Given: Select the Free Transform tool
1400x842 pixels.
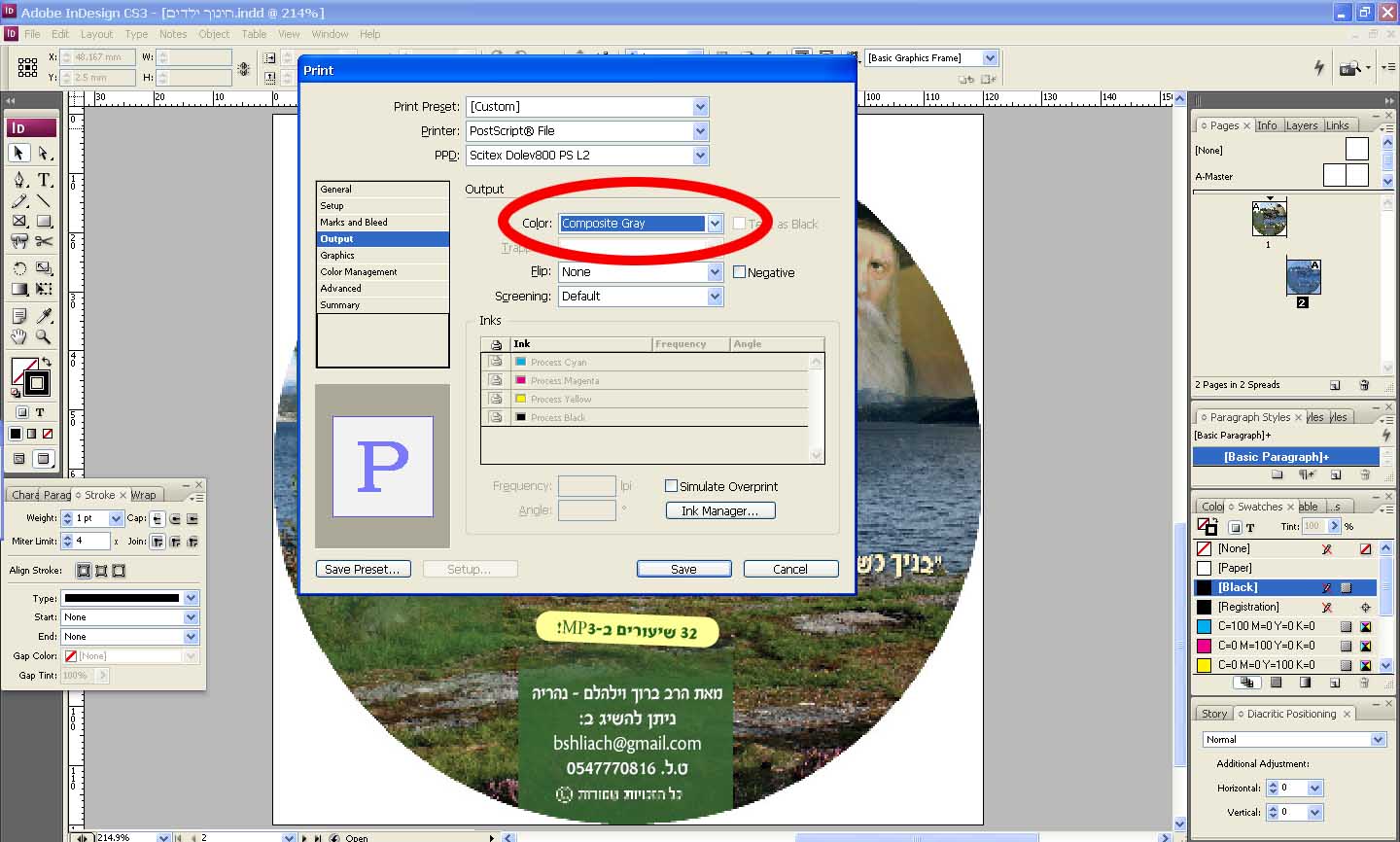Looking at the screenshot, I should coord(44,289).
